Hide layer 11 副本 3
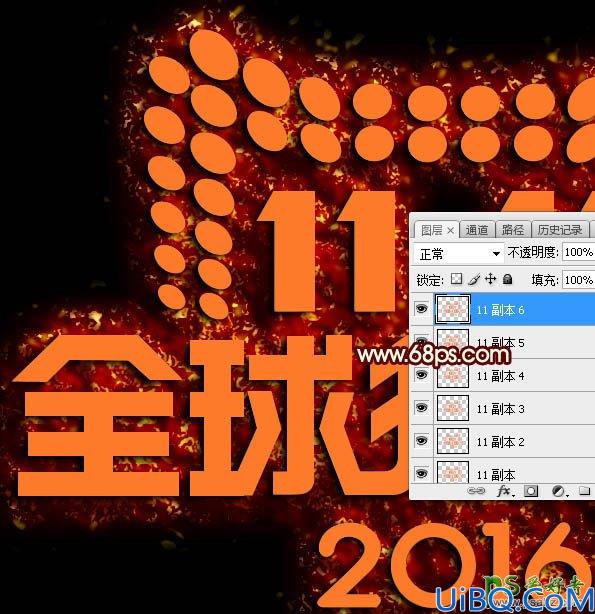 point(421,408)
